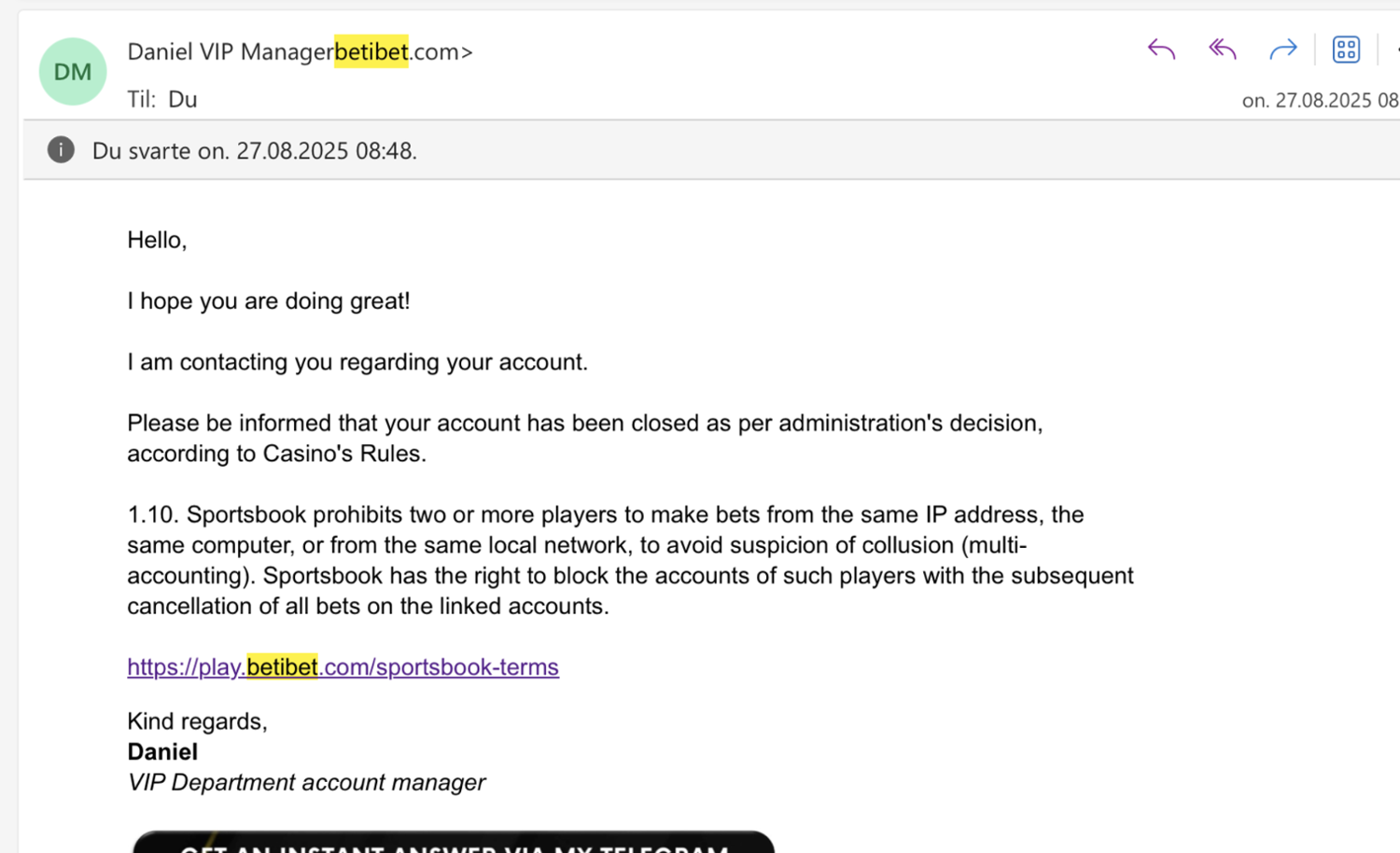Click the "Hello," greeting line
This screenshot has height=853, width=1400.
click(157, 240)
